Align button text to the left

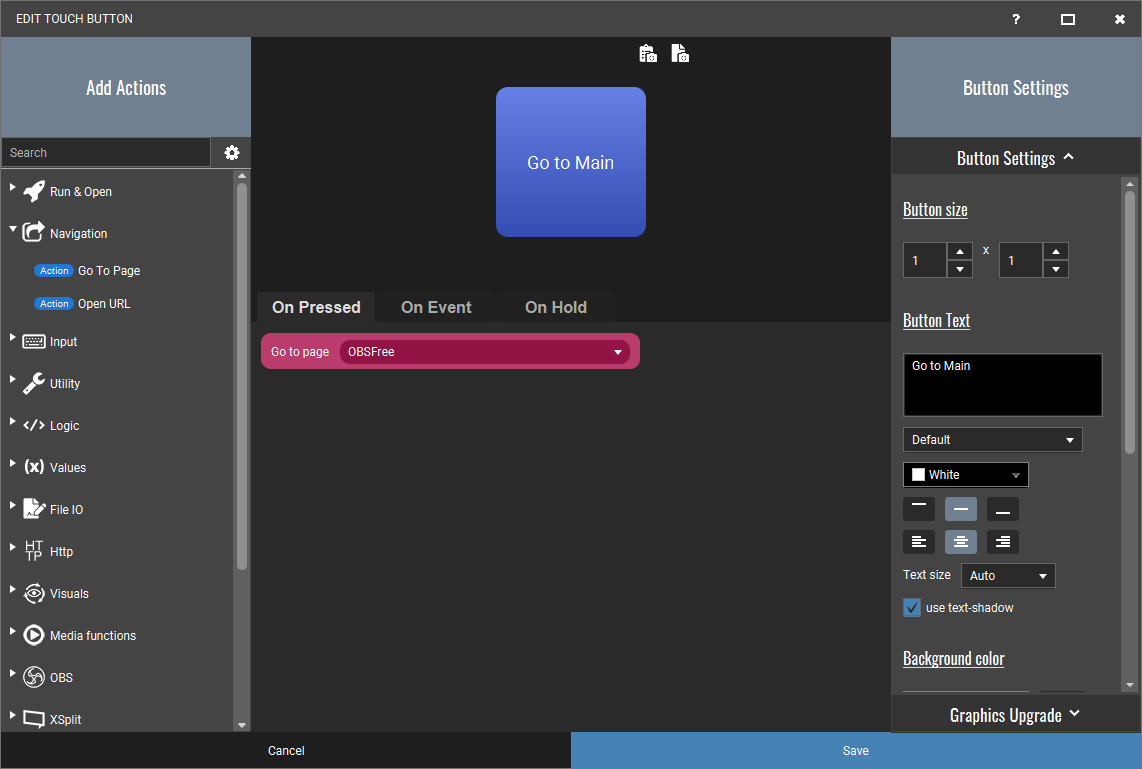point(919,542)
